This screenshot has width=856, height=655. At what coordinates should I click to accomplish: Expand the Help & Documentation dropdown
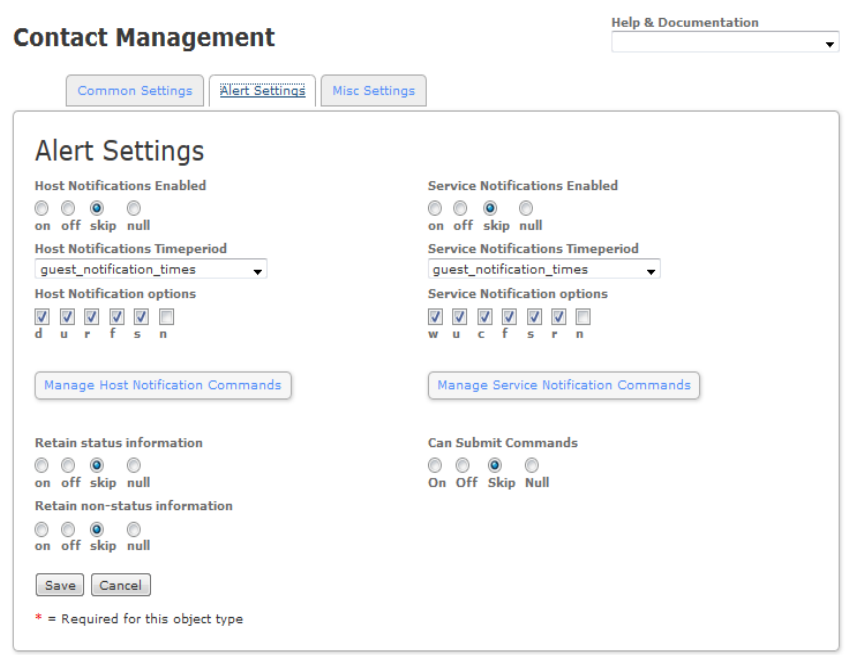click(x=725, y=42)
